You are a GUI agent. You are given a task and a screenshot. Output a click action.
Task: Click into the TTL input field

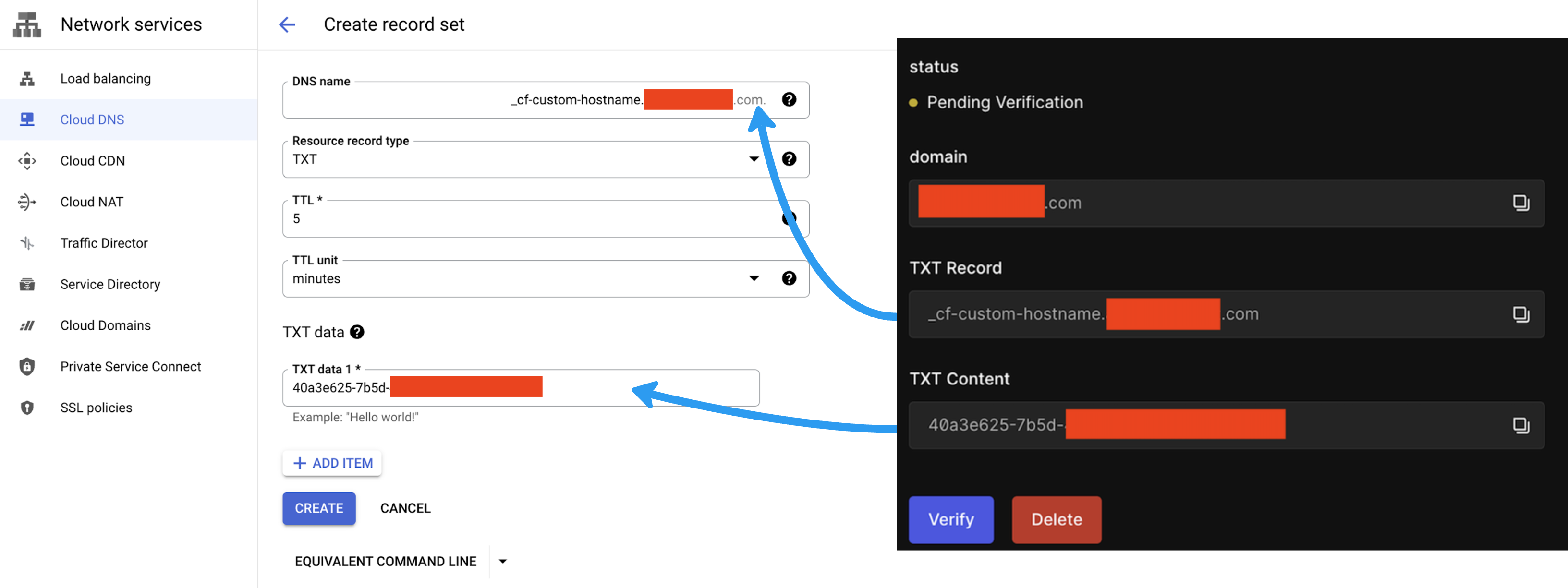tap(523, 219)
